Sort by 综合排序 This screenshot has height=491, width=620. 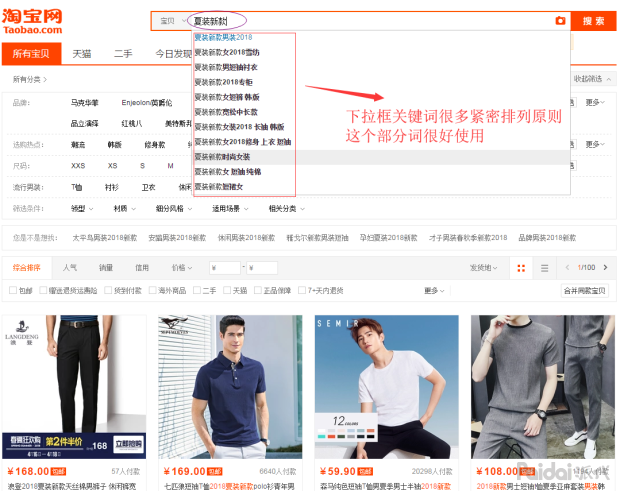coord(26,268)
